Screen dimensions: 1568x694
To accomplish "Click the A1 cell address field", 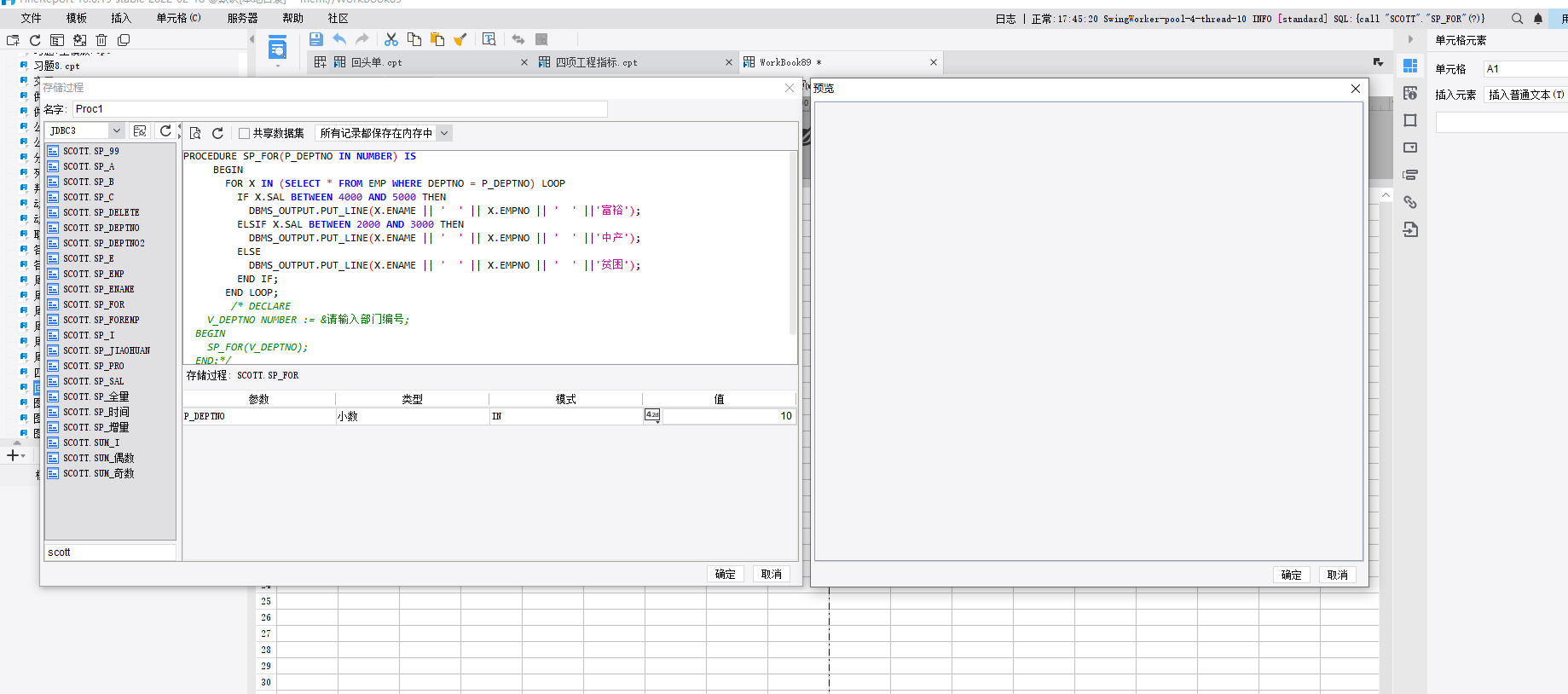I will [1525, 69].
